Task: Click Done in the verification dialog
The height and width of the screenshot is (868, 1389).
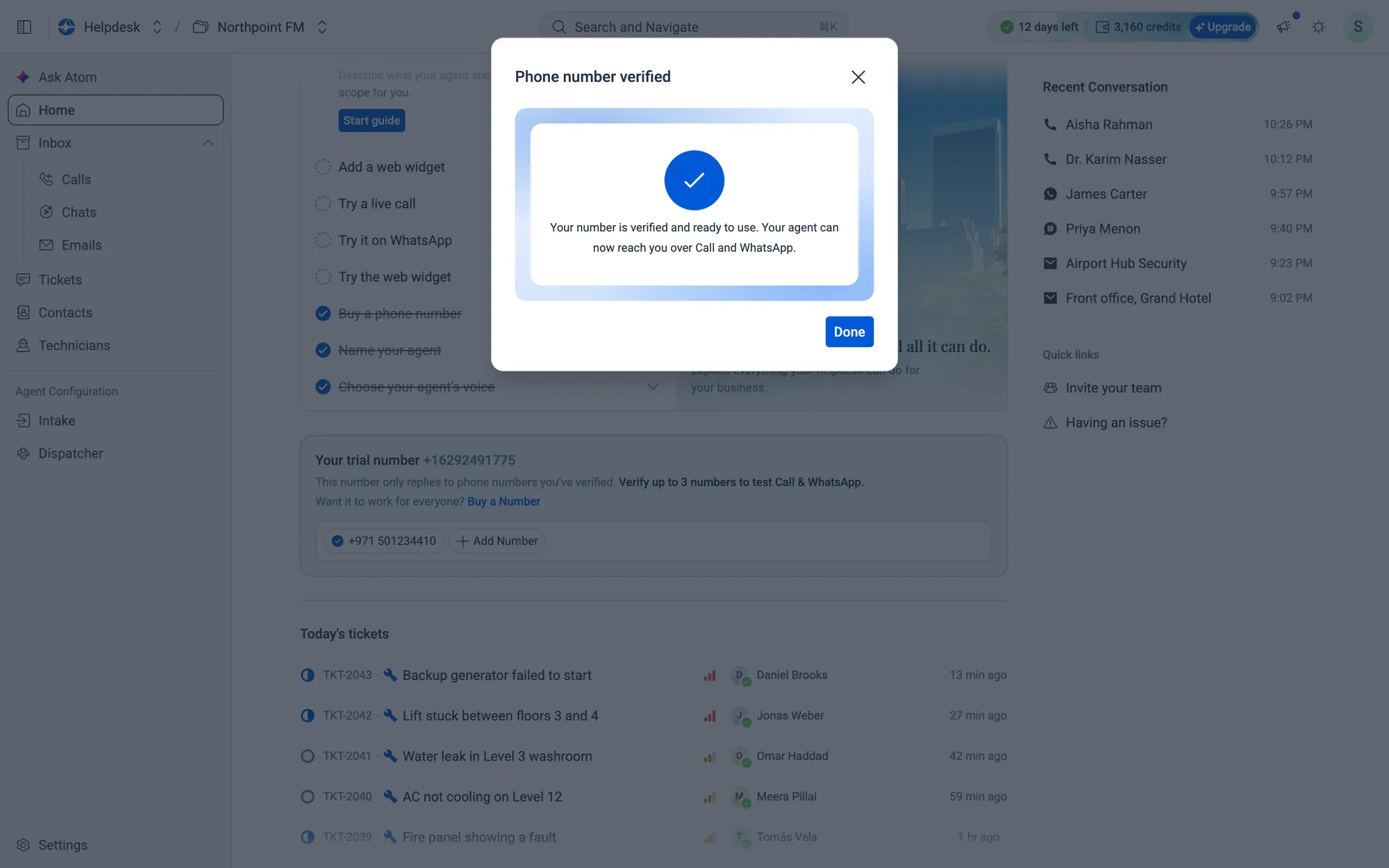Action: (849, 332)
